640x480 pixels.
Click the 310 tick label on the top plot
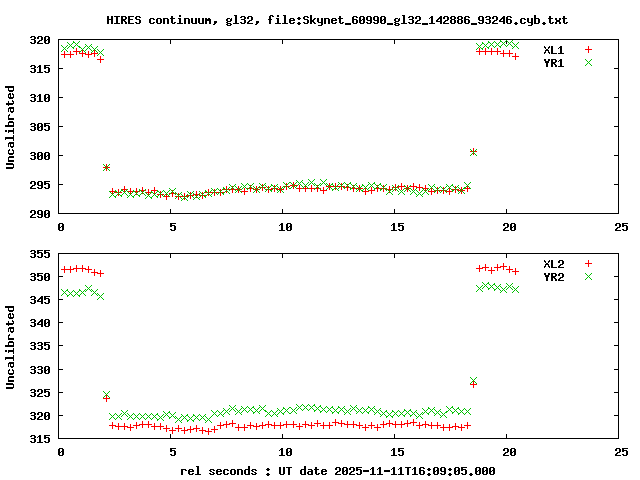tap(40, 98)
